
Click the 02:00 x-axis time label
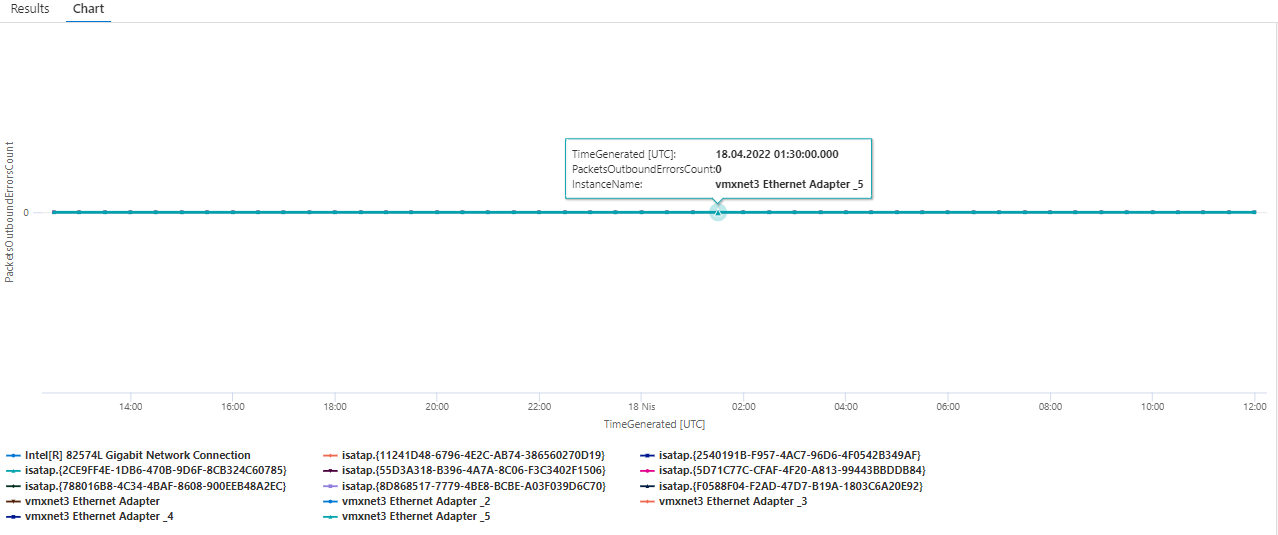point(743,407)
